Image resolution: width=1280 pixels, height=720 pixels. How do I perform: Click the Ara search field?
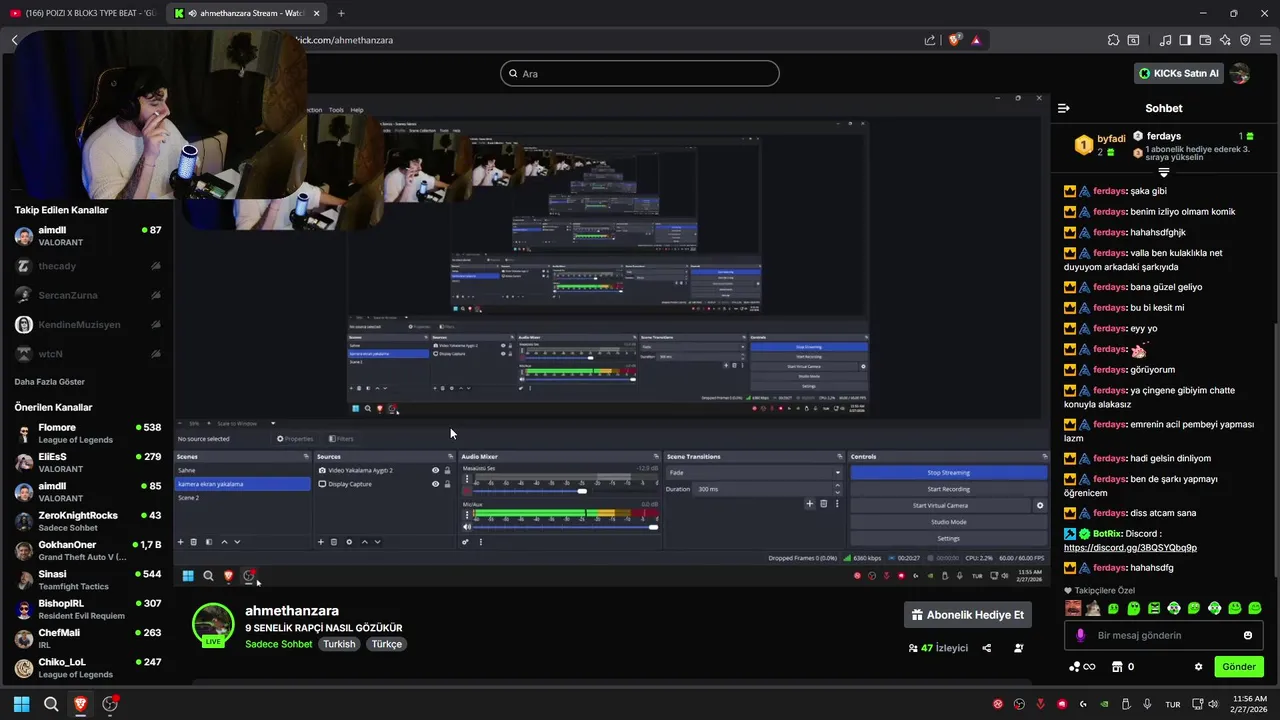point(640,73)
